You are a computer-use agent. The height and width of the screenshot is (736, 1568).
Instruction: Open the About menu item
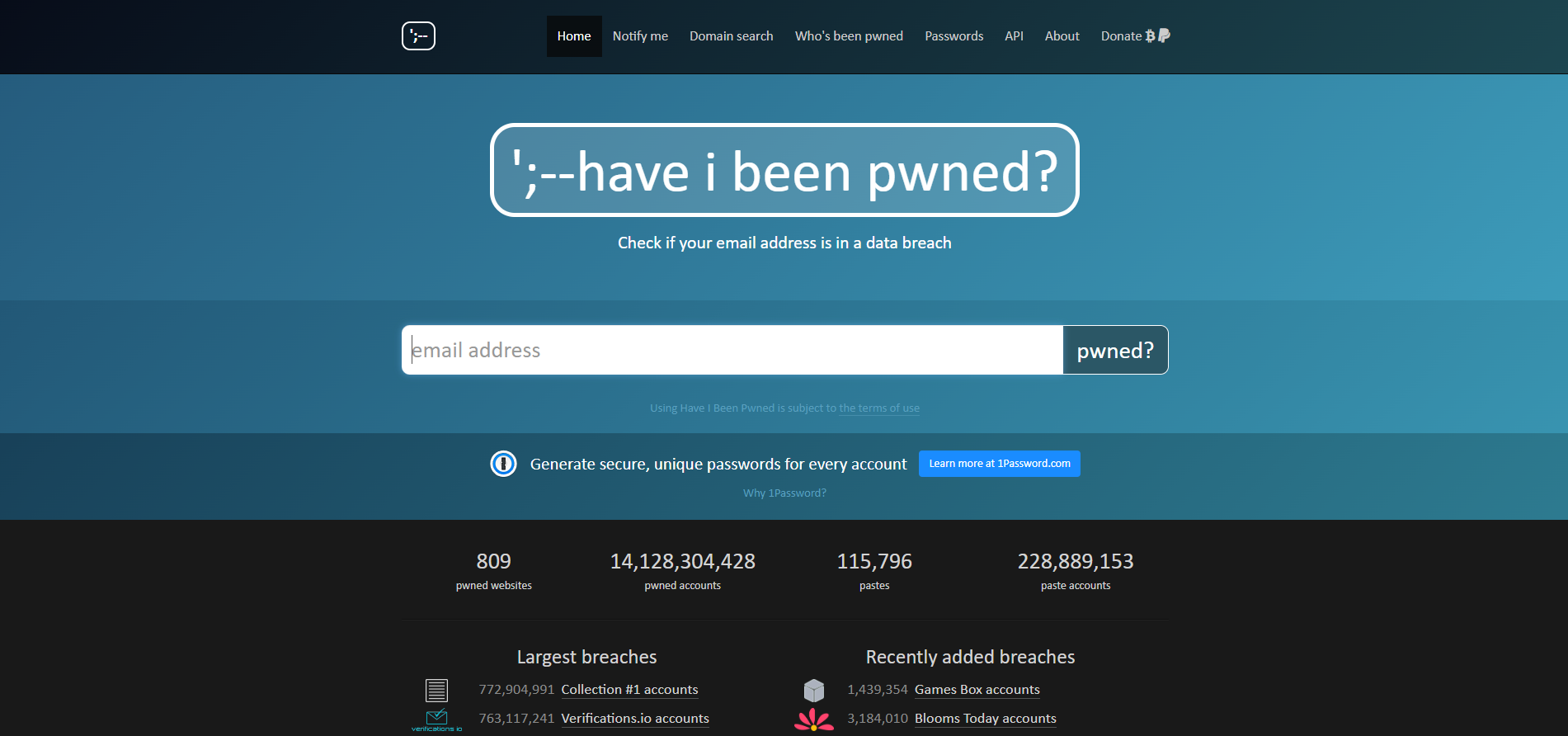[1062, 36]
